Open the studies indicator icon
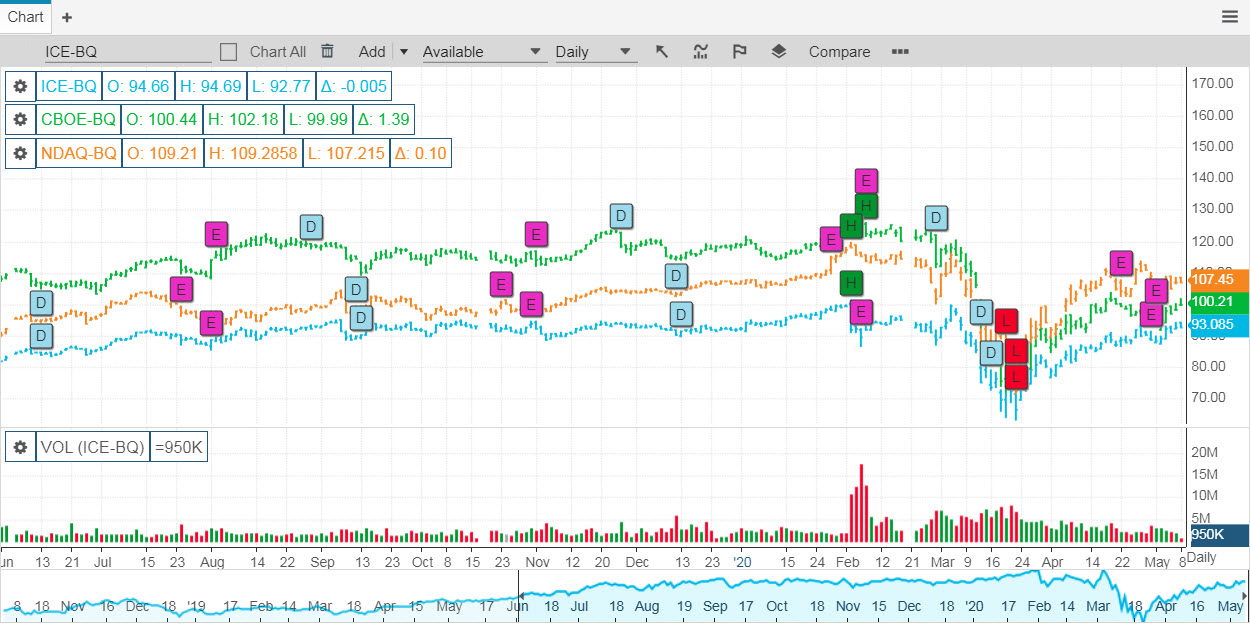 701,51
